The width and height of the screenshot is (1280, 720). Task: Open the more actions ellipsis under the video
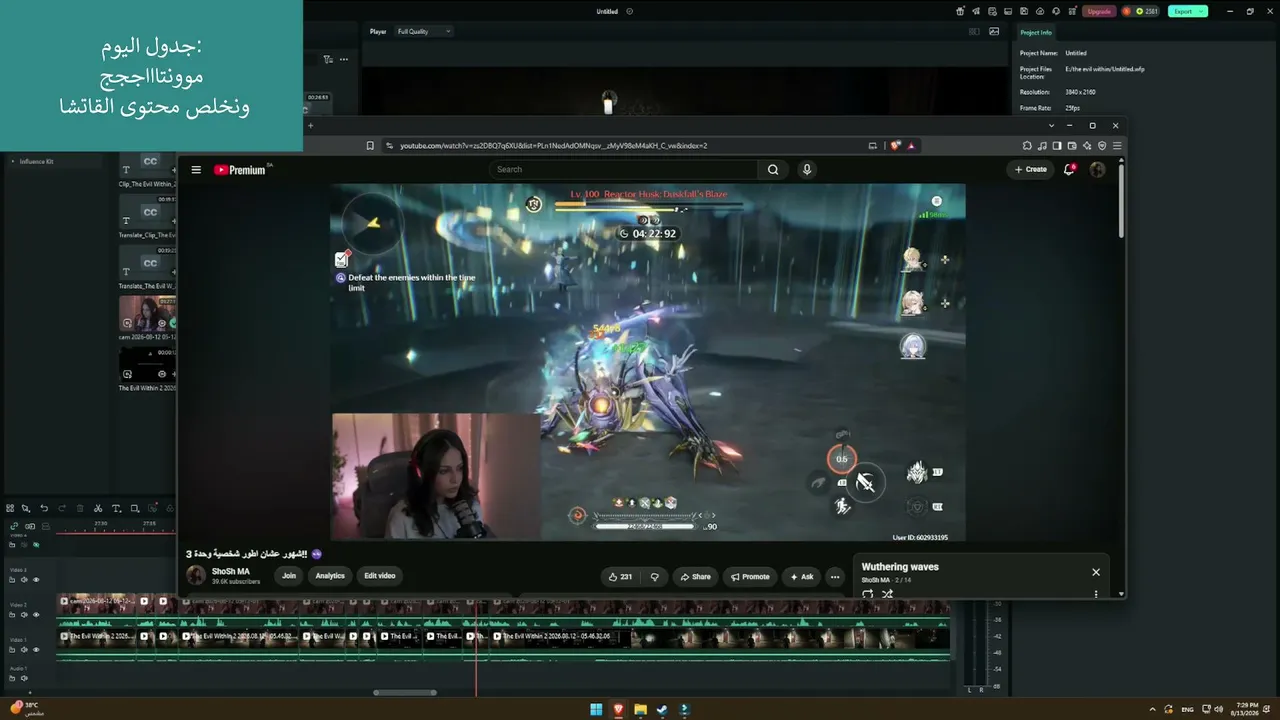click(835, 577)
